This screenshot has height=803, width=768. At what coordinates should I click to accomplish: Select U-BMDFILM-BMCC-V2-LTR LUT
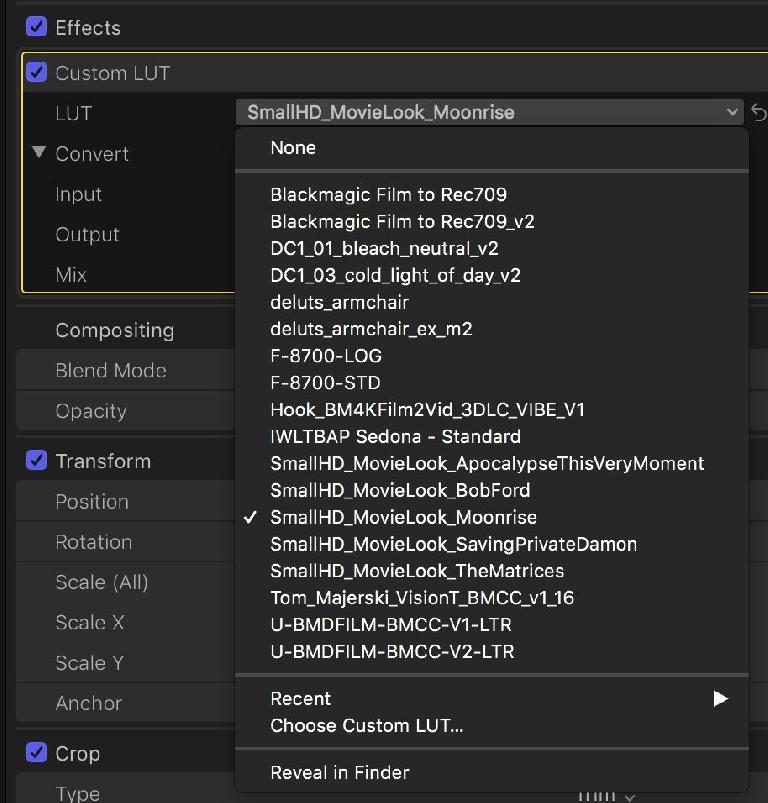(393, 652)
